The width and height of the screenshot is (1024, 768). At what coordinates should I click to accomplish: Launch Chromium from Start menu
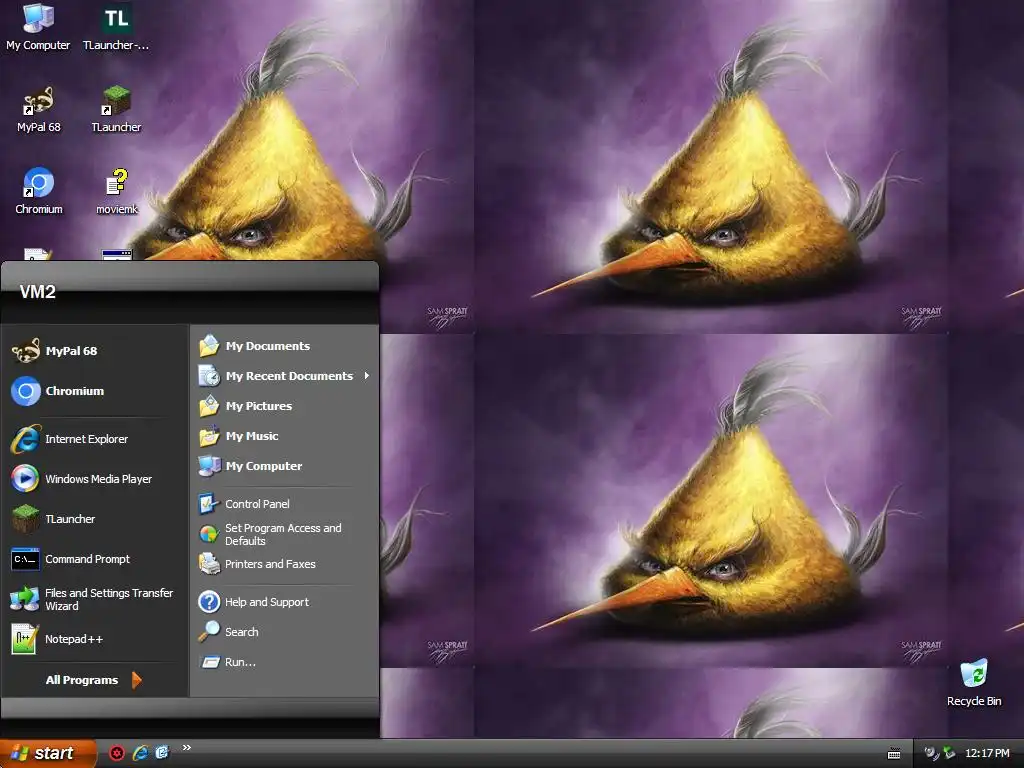[95, 391]
